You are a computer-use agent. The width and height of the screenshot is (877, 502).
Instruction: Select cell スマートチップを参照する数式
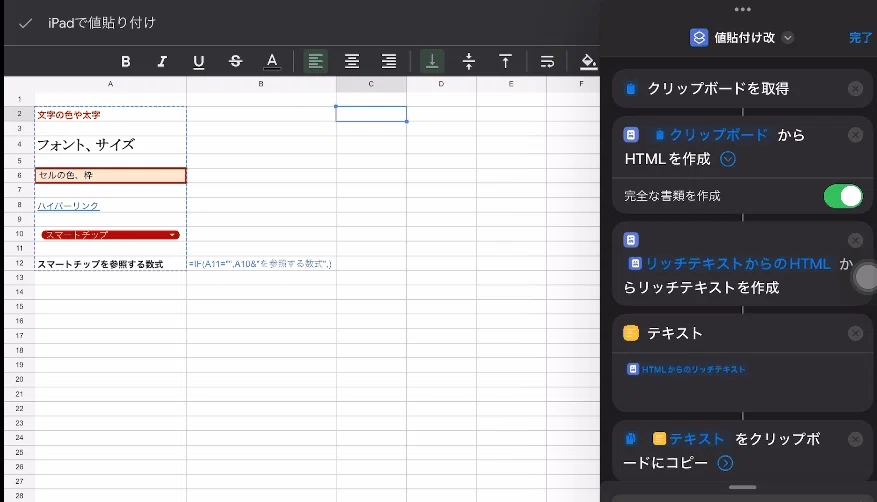point(110,263)
